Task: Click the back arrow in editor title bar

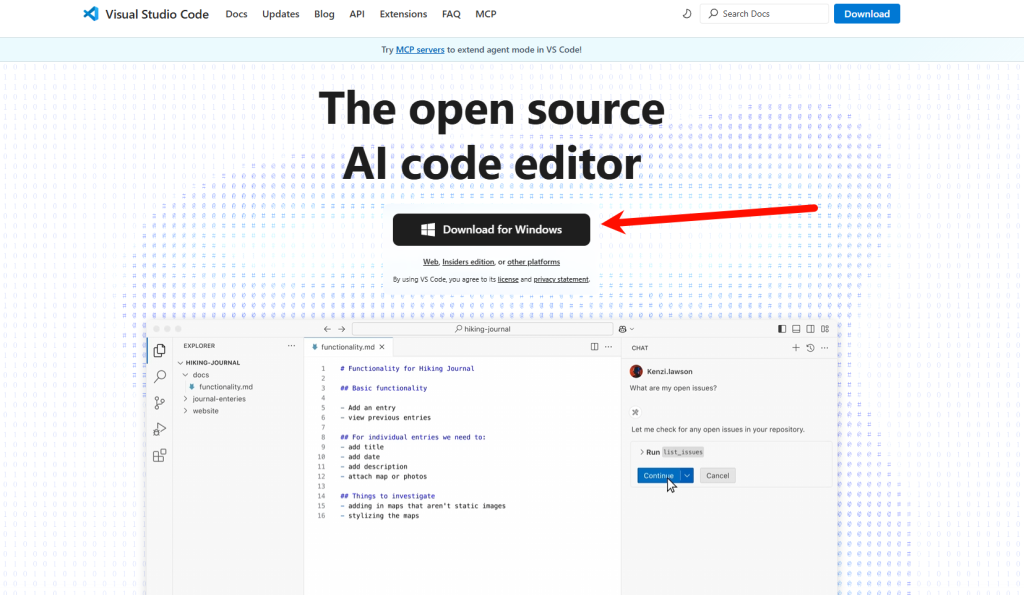Action: (x=327, y=329)
